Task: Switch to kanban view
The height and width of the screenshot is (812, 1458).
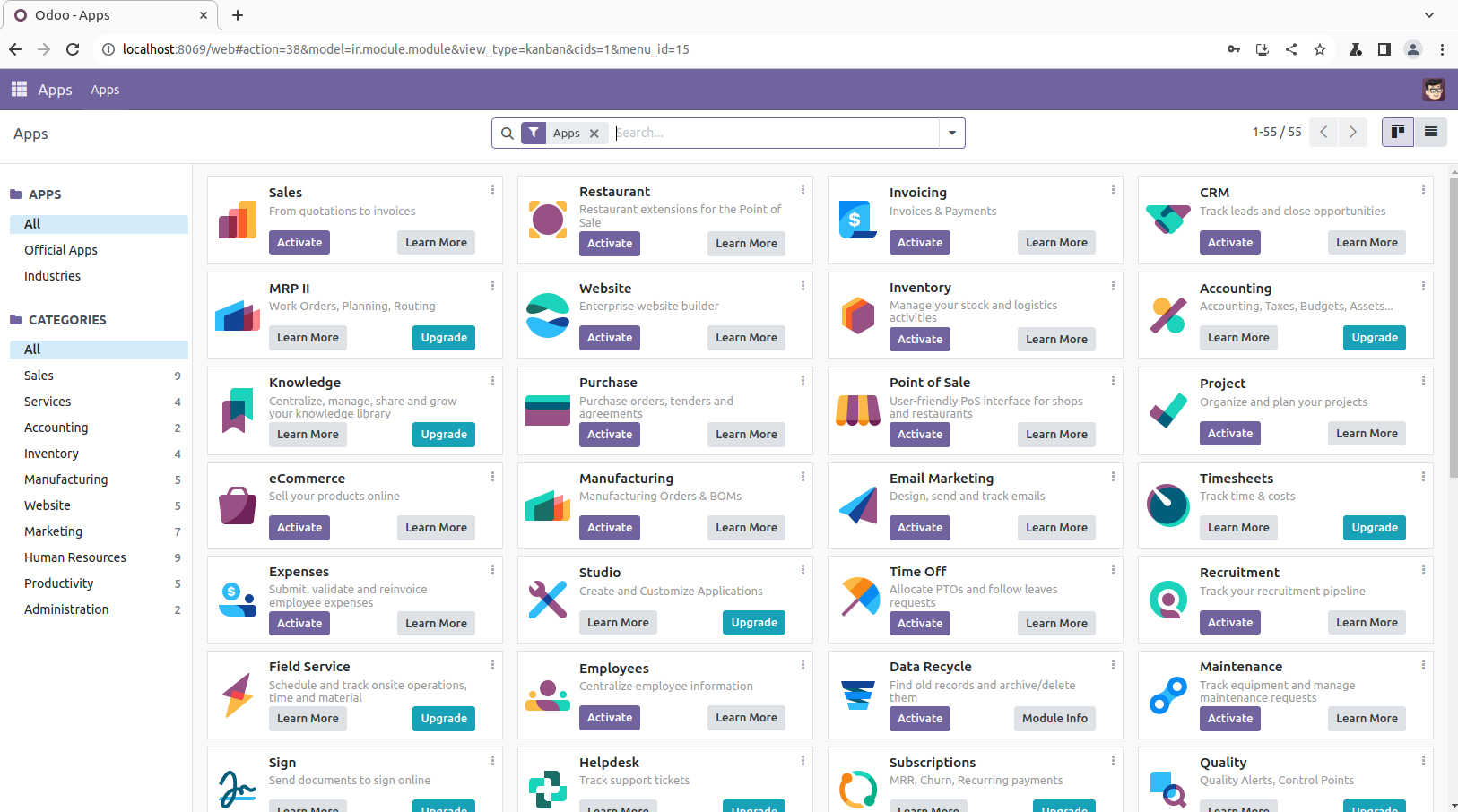Action: tap(1397, 133)
